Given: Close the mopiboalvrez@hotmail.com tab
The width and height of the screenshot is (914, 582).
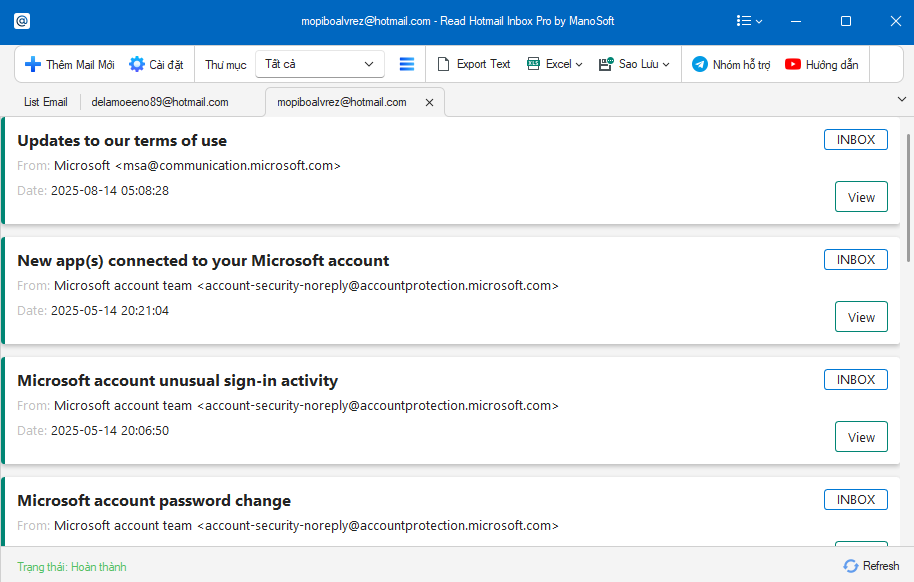Looking at the screenshot, I should 430,103.
